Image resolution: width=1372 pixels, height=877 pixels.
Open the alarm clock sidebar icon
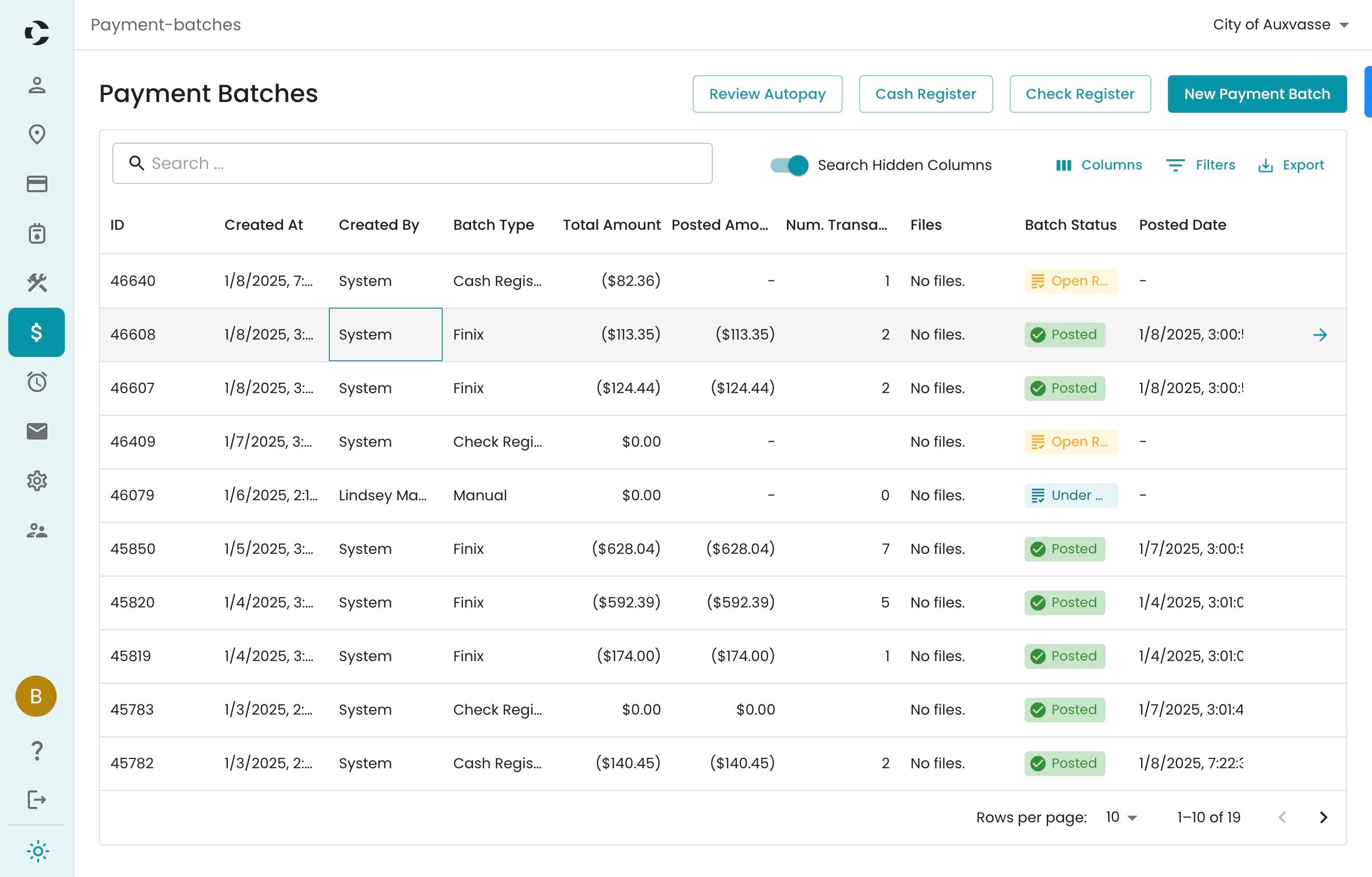[x=37, y=381]
